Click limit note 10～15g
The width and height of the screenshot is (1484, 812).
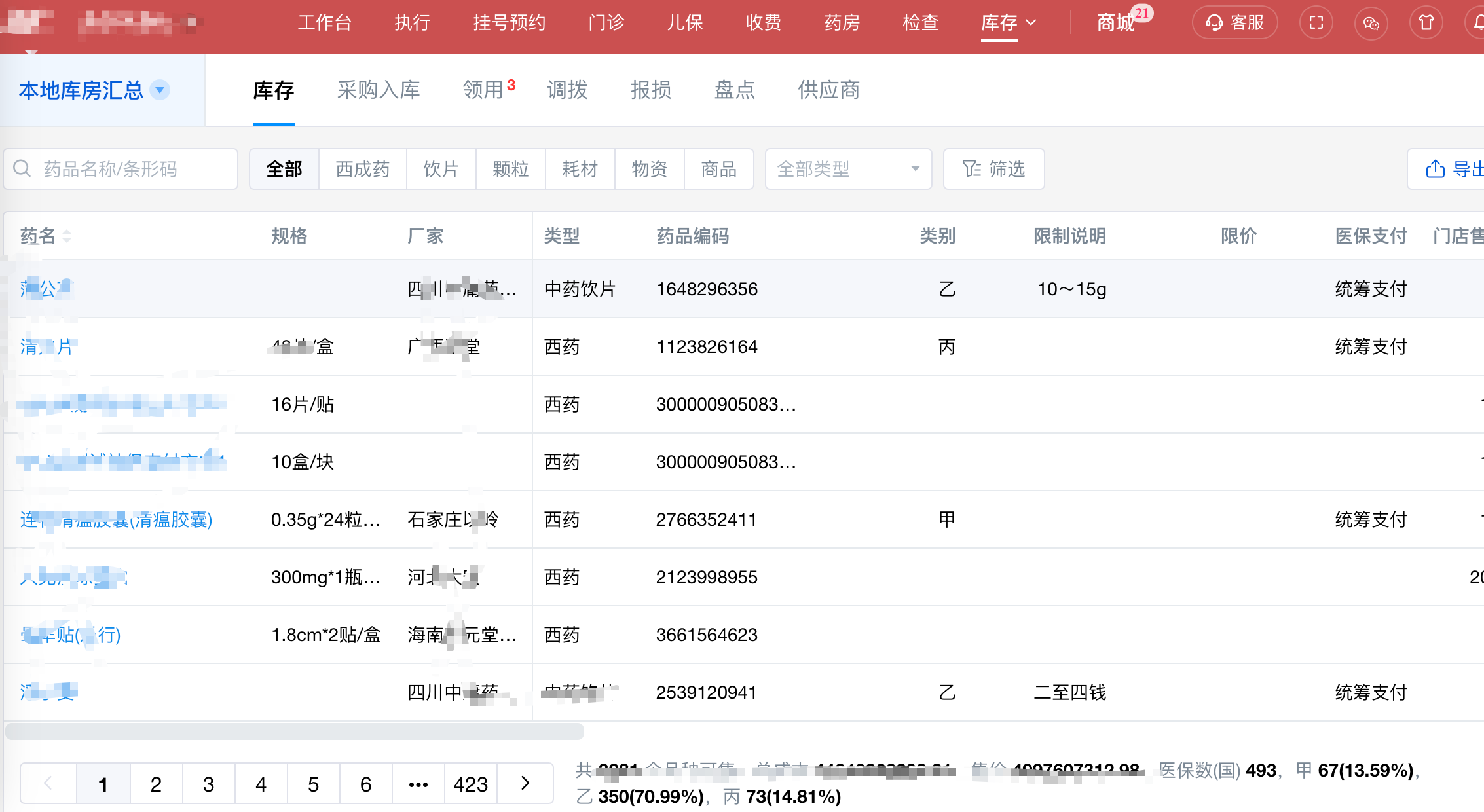(x=1071, y=289)
